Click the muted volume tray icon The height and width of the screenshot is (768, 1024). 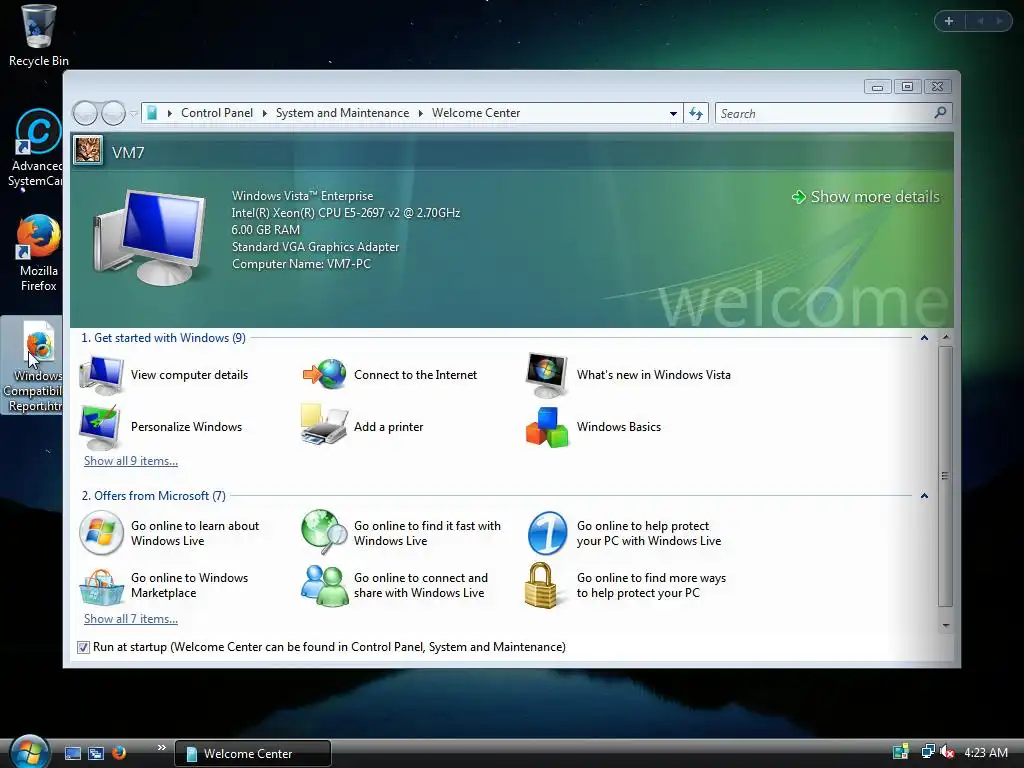947,752
